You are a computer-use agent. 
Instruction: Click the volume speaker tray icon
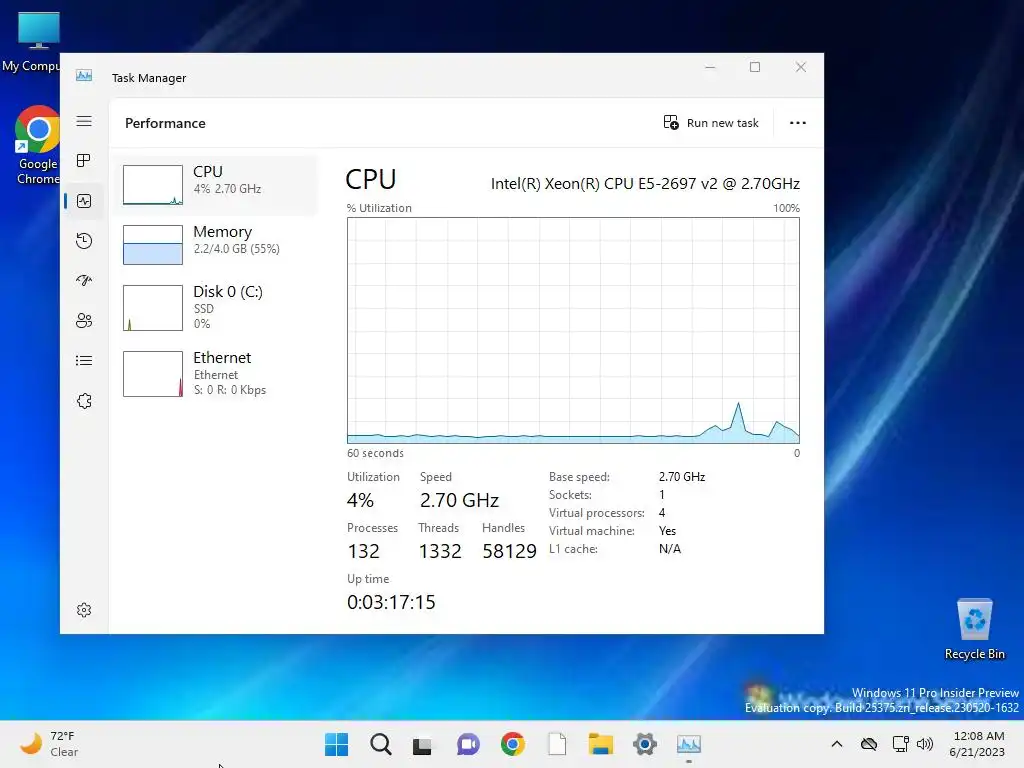925,744
